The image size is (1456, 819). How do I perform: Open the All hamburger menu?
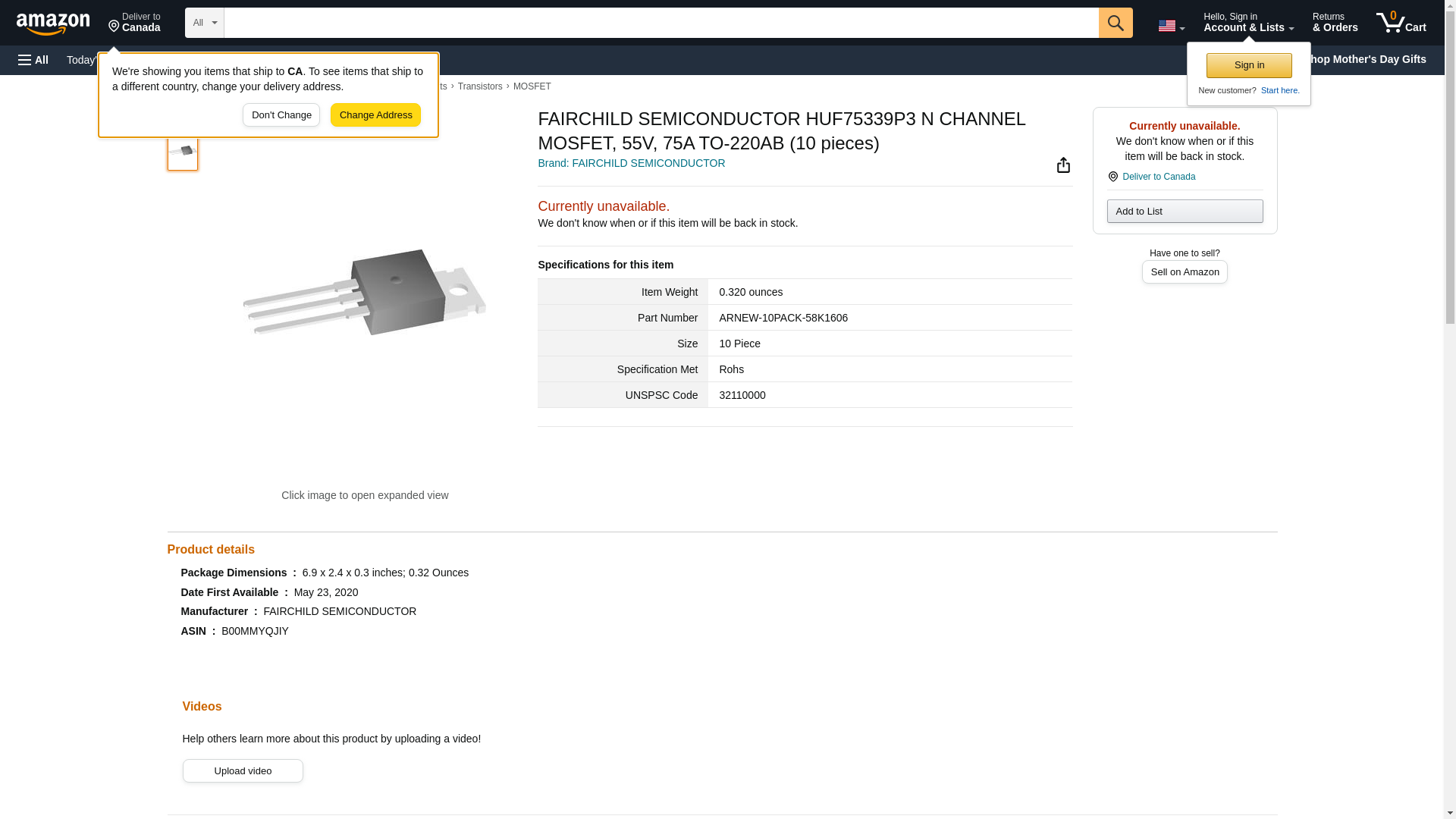[33, 60]
